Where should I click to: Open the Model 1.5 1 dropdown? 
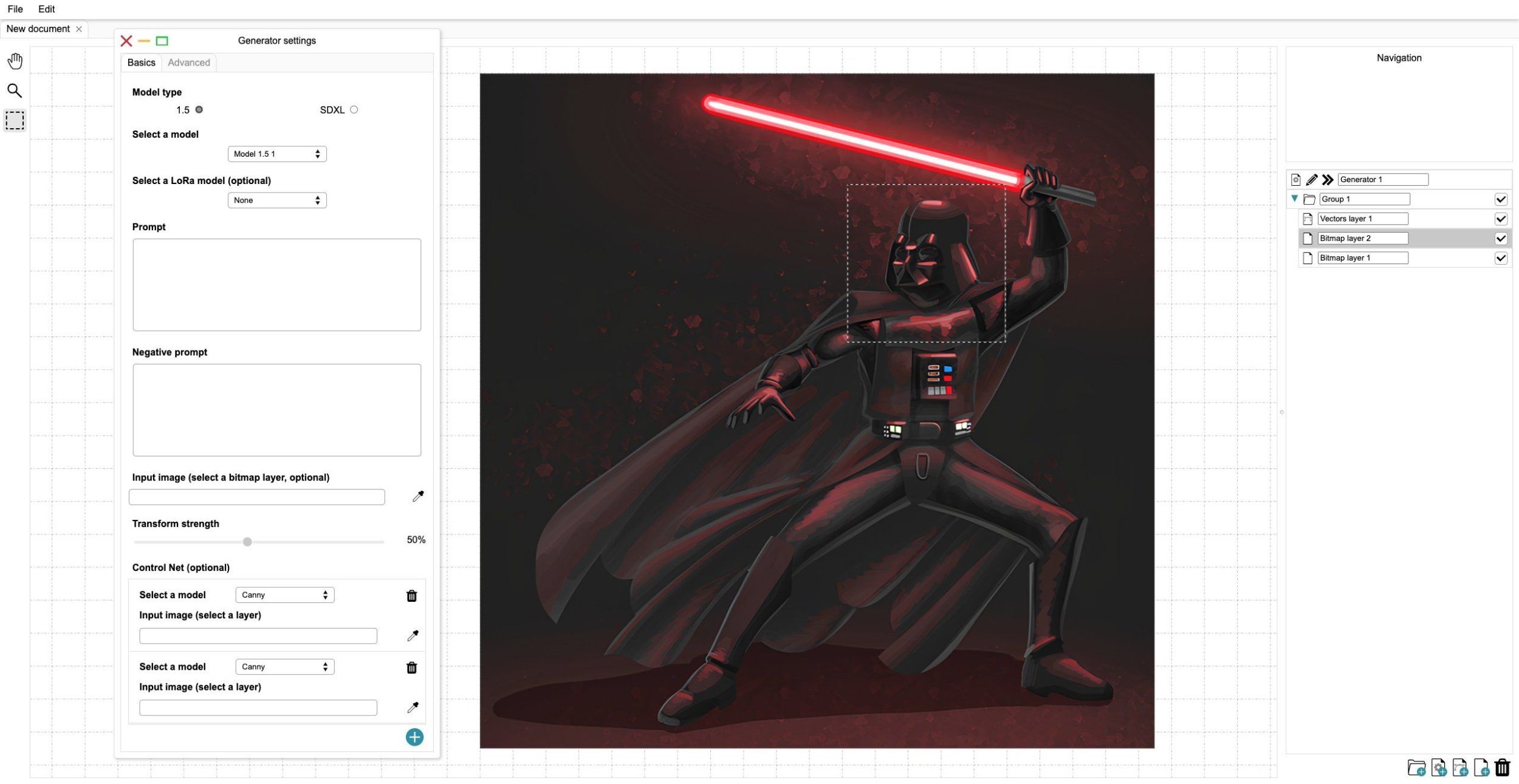276,154
